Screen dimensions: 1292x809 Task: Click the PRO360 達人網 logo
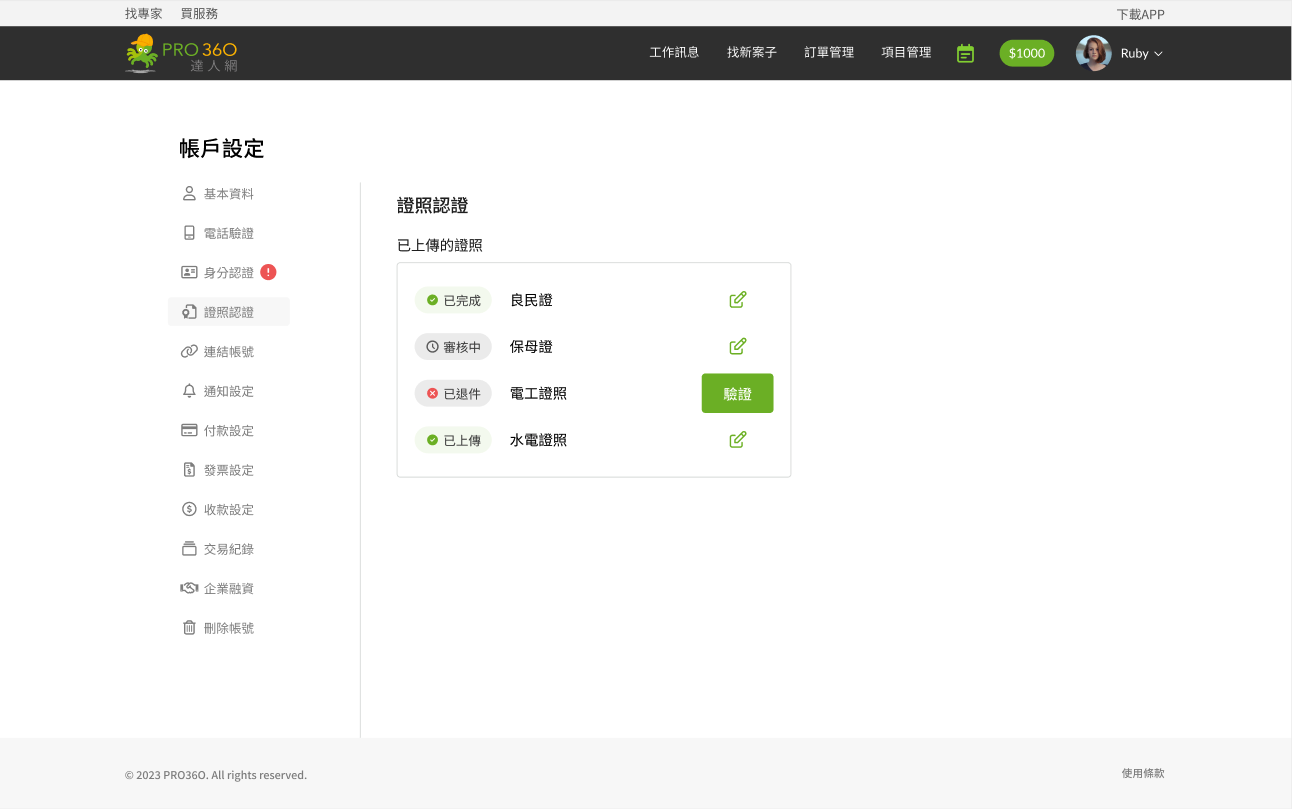pos(182,53)
